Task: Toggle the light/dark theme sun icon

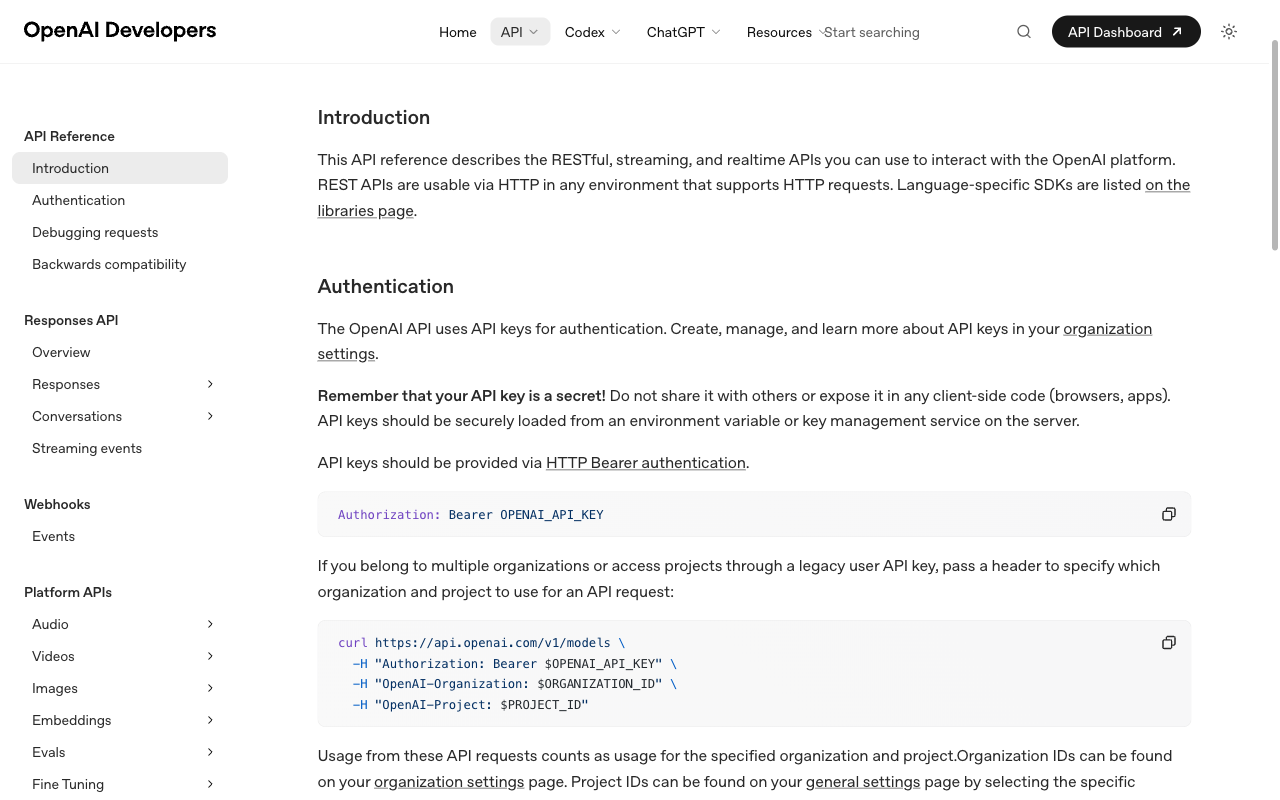Action: coord(1228,31)
